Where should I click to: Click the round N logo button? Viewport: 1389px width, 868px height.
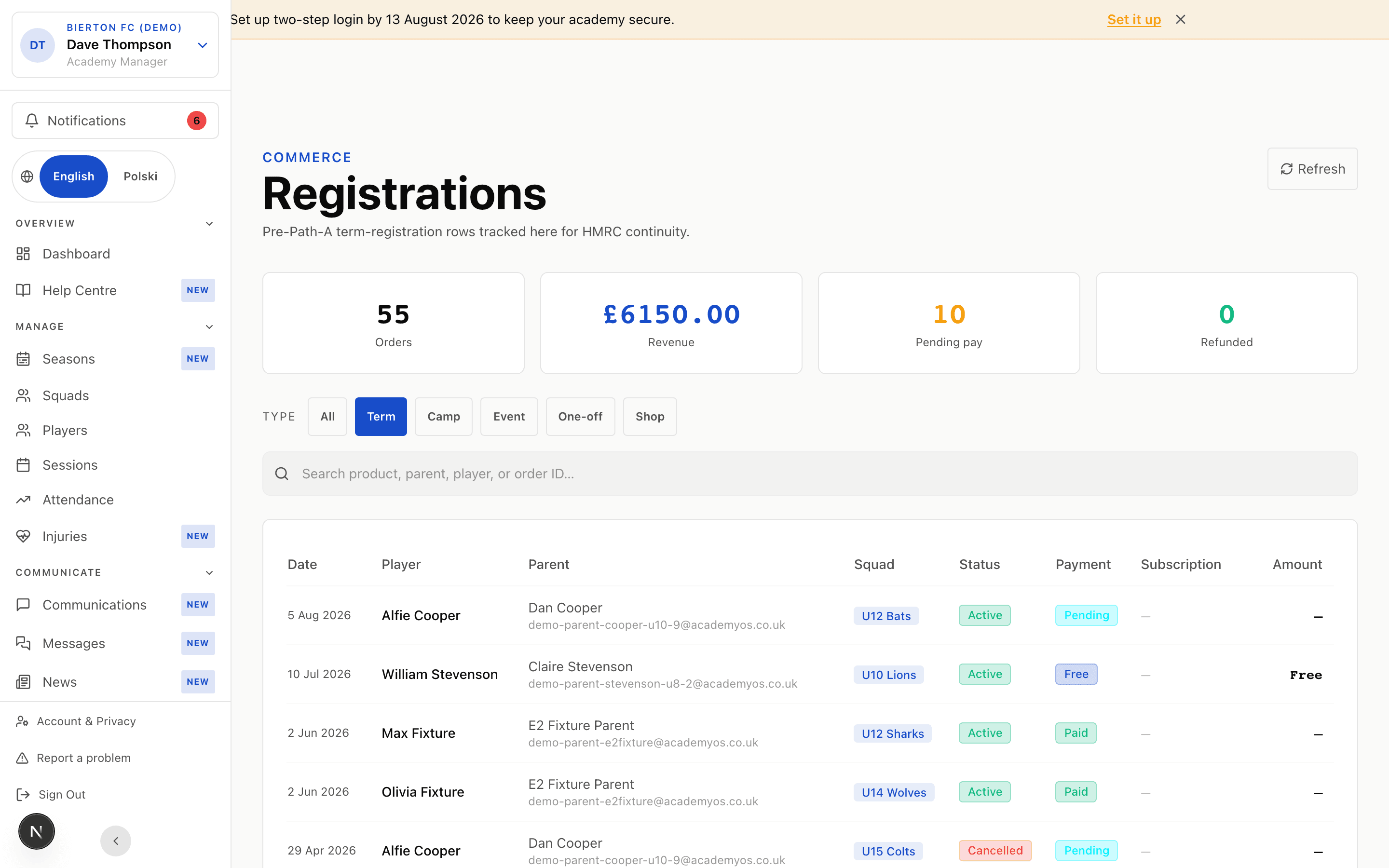[x=36, y=831]
